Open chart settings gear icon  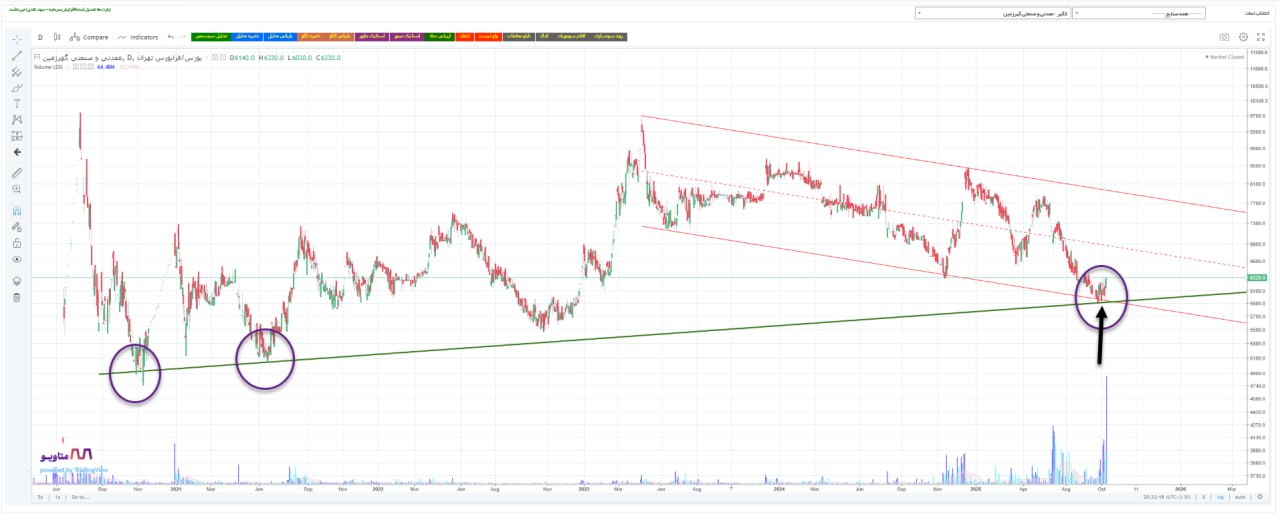point(1243,37)
